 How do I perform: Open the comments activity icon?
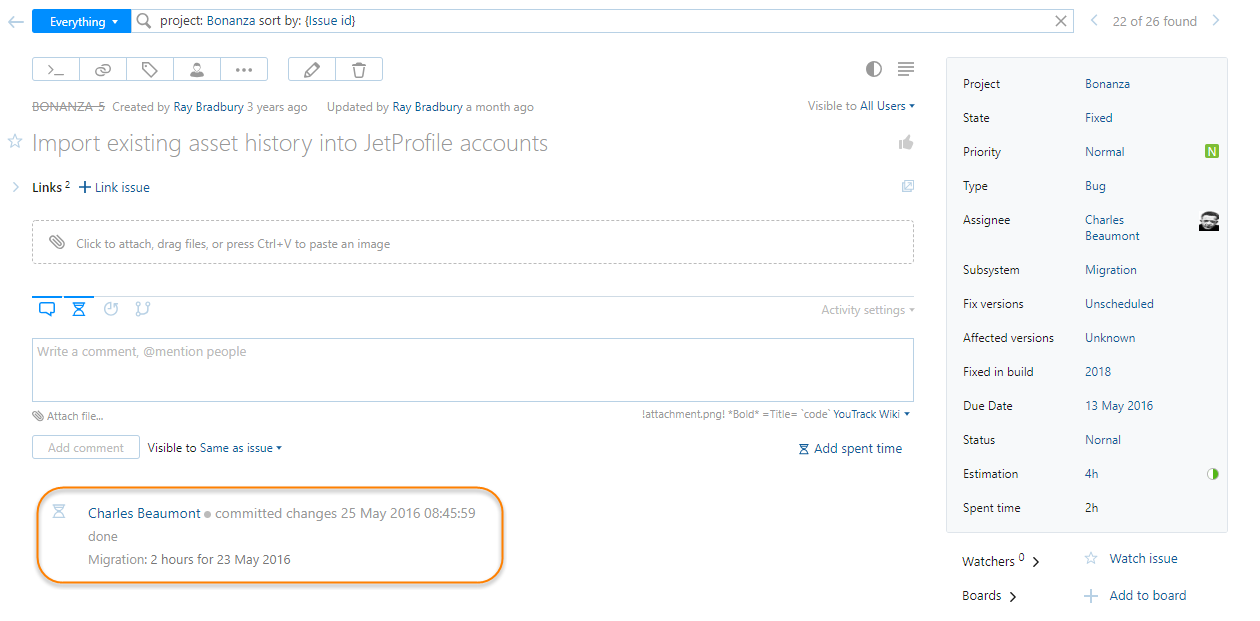click(46, 309)
